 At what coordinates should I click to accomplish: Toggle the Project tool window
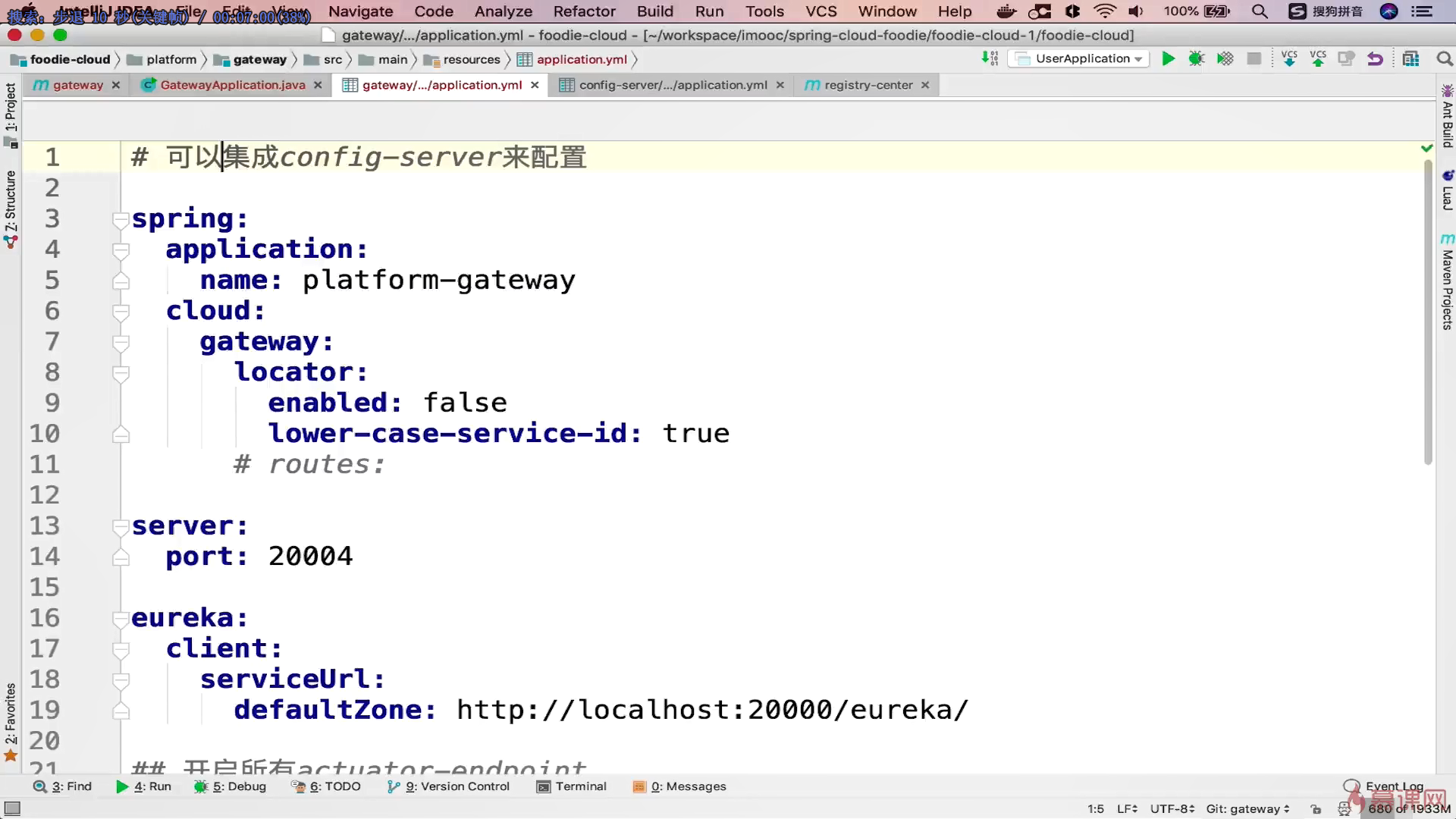tap(11, 108)
